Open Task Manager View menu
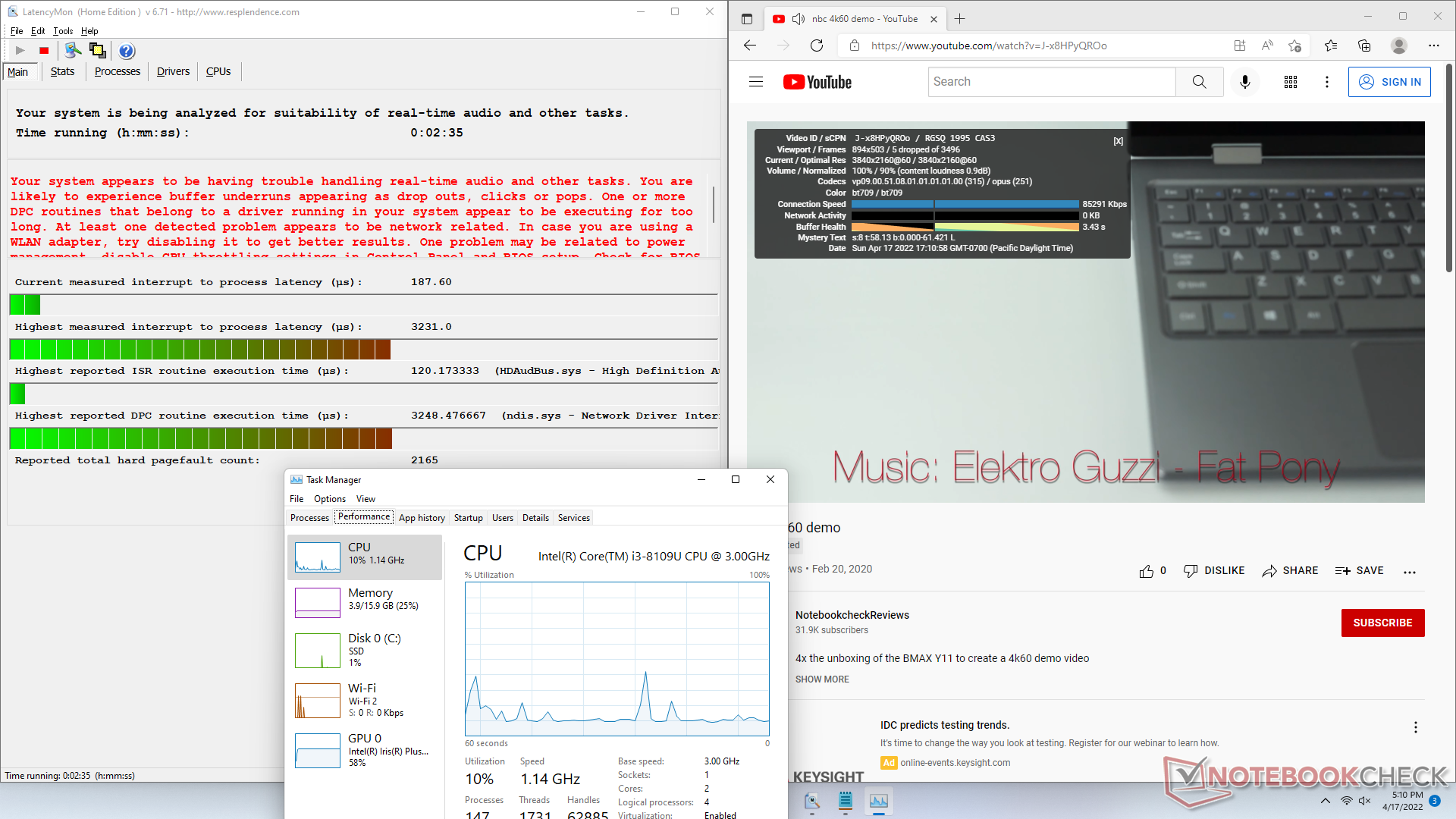This screenshot has width=1456, height=819. click(366, 499)
